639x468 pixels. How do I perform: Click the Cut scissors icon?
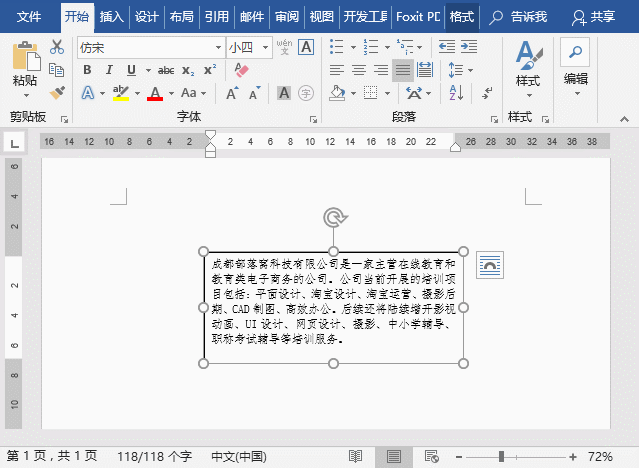coord(57,47)
